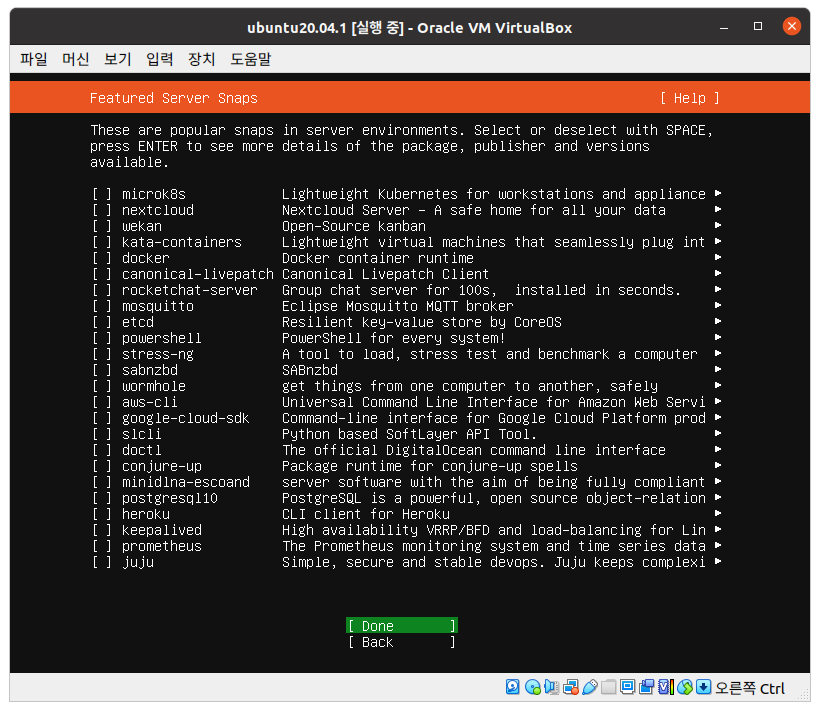Click 'Docker container runtime' description text

click(378, 258)
